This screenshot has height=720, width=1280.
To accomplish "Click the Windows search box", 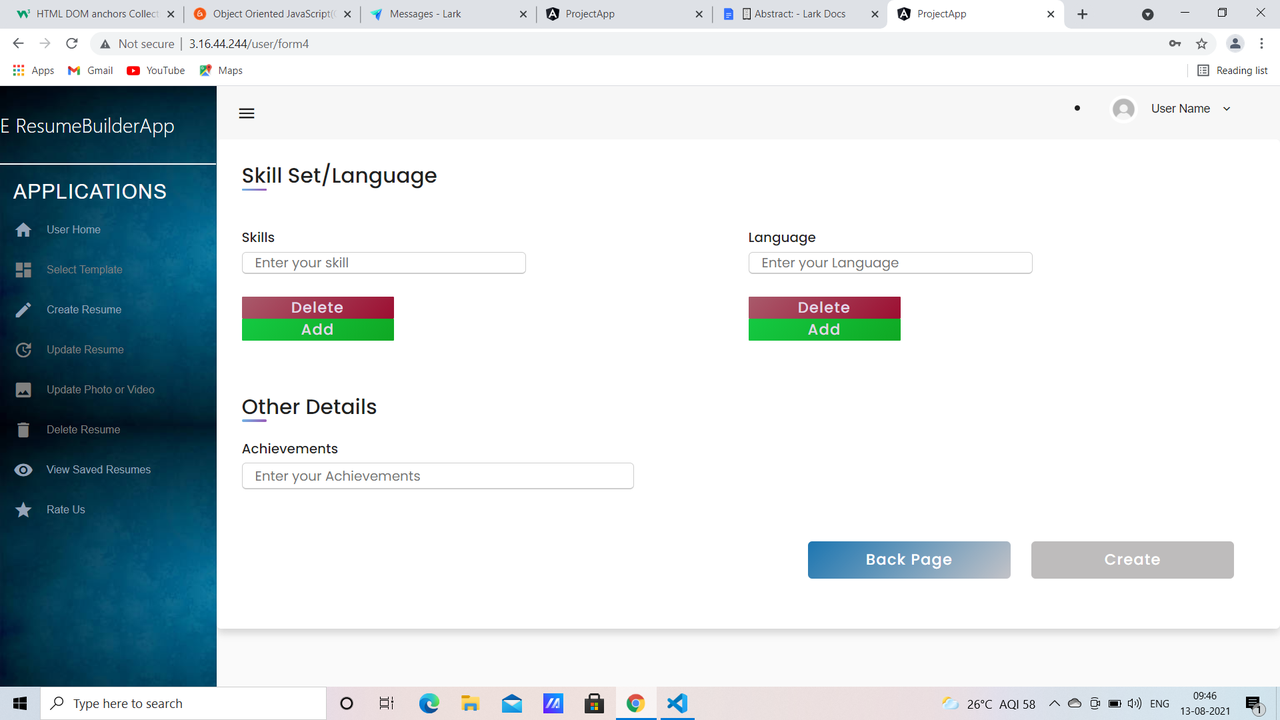I will point(183,704).
